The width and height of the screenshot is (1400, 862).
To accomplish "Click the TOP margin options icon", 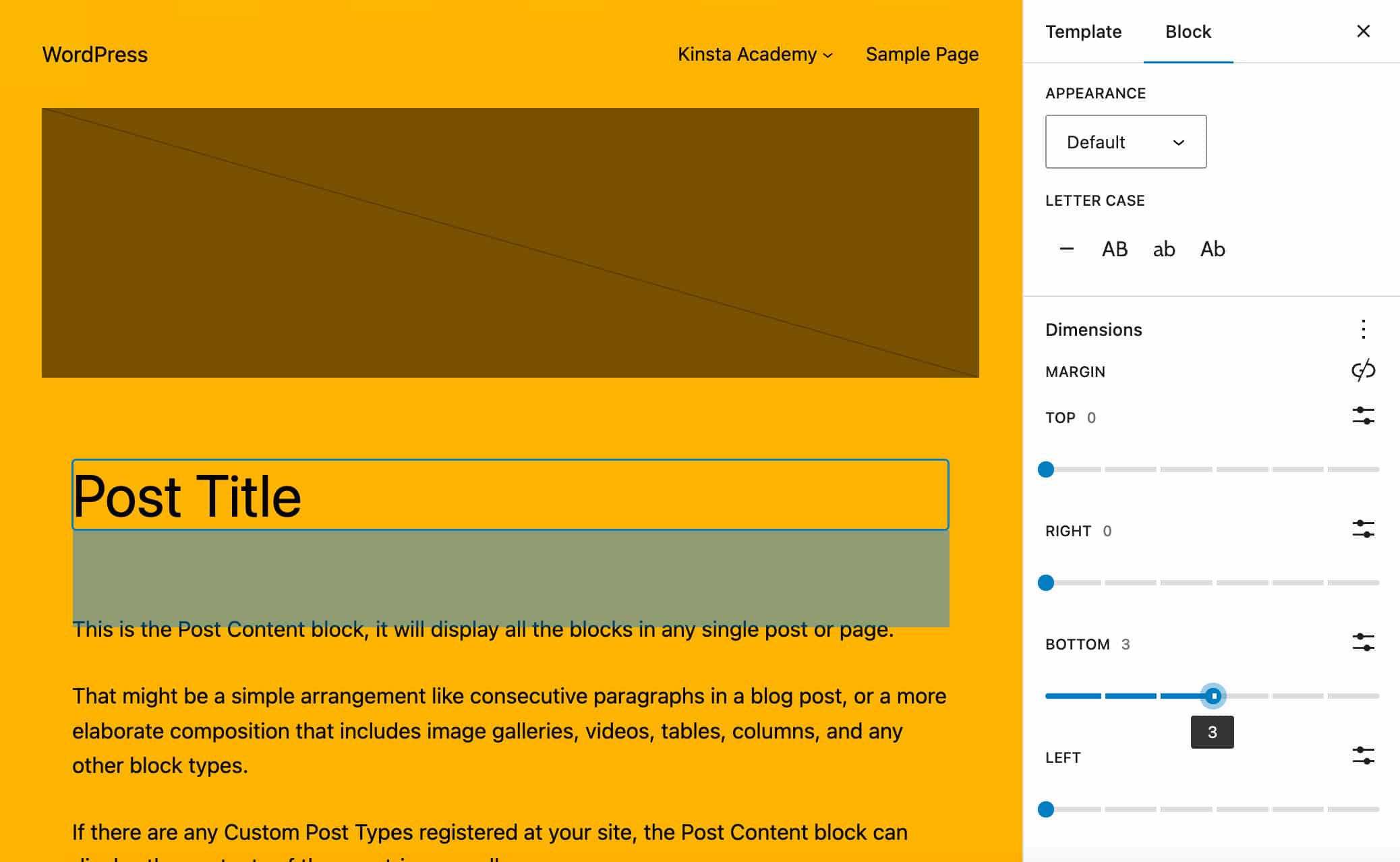I will tap(1364, 417).
